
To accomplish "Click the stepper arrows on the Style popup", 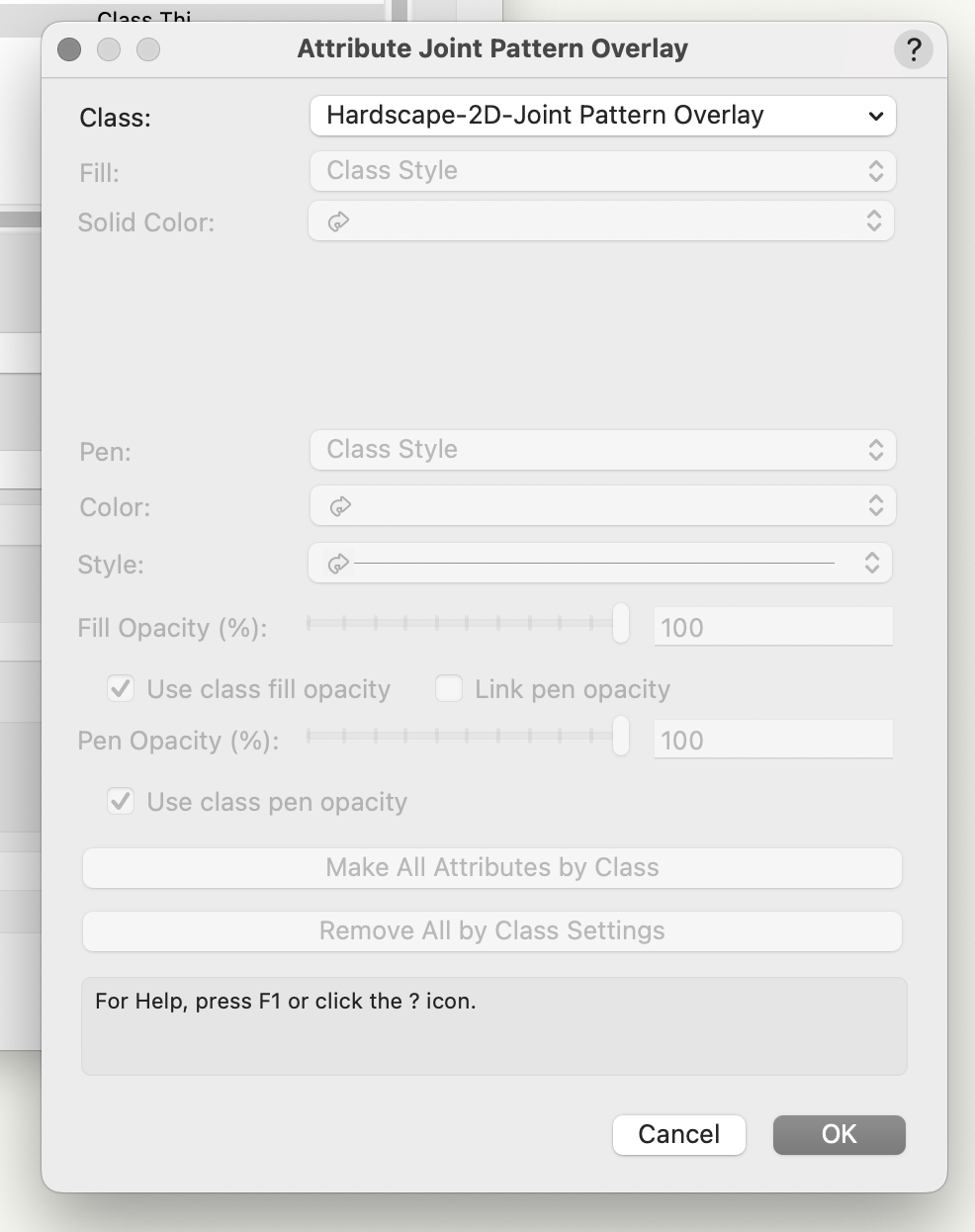I will click(872, 564).
